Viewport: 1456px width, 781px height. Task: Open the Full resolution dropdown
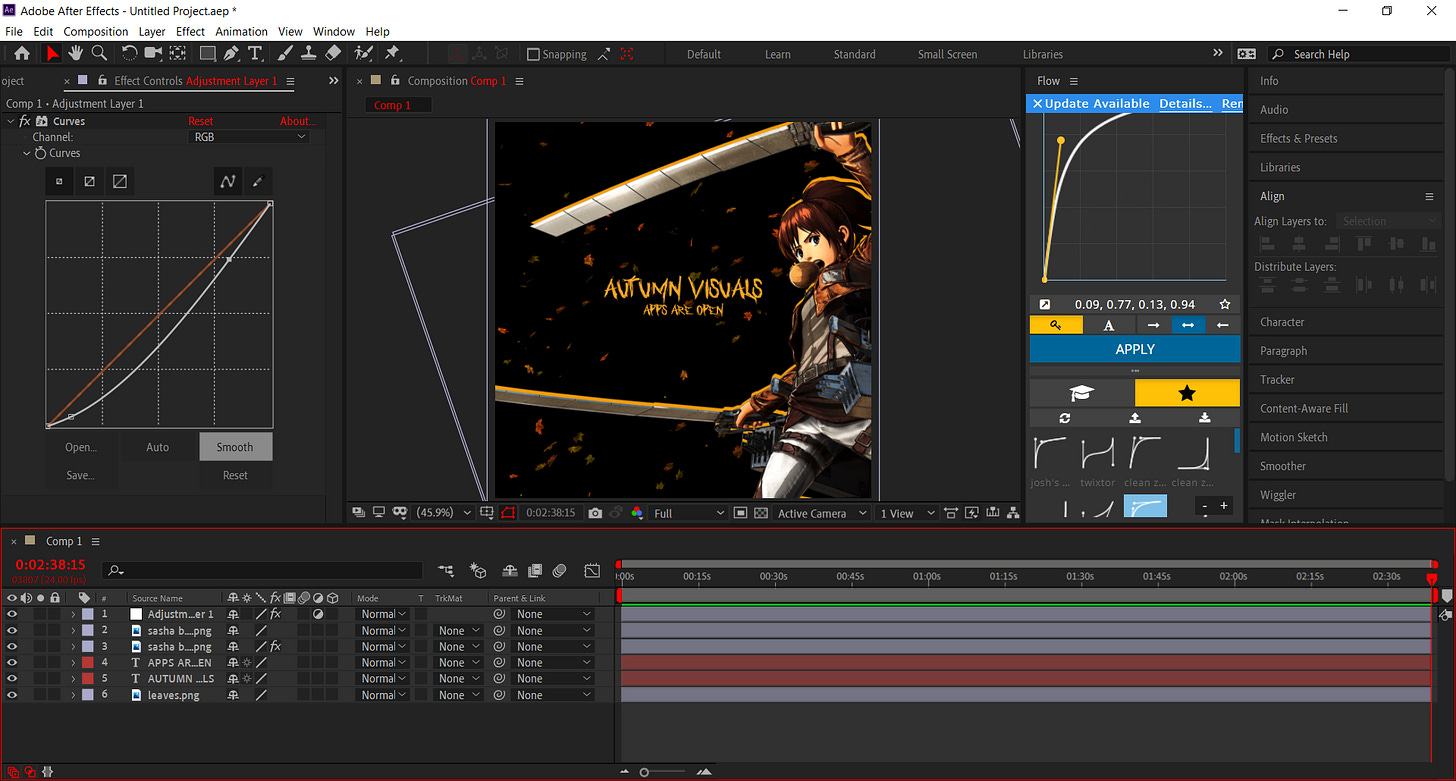[x=688, y=513]
